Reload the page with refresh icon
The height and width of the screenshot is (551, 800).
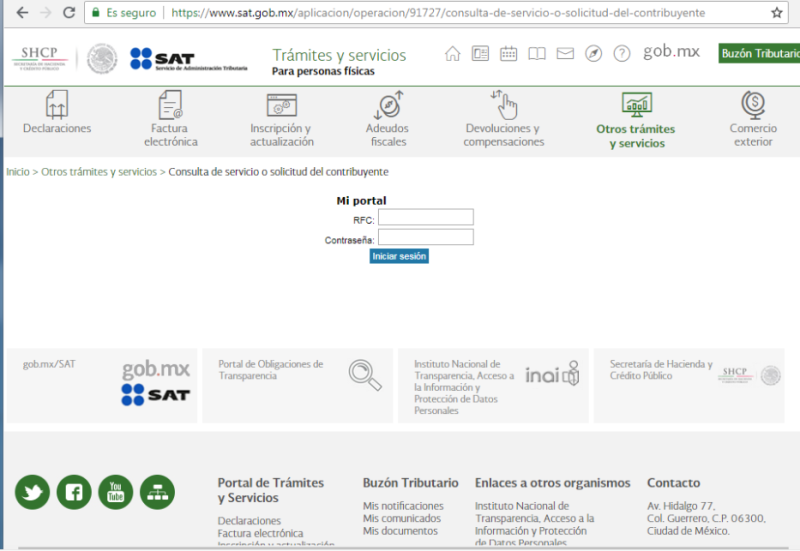point(69,12)
